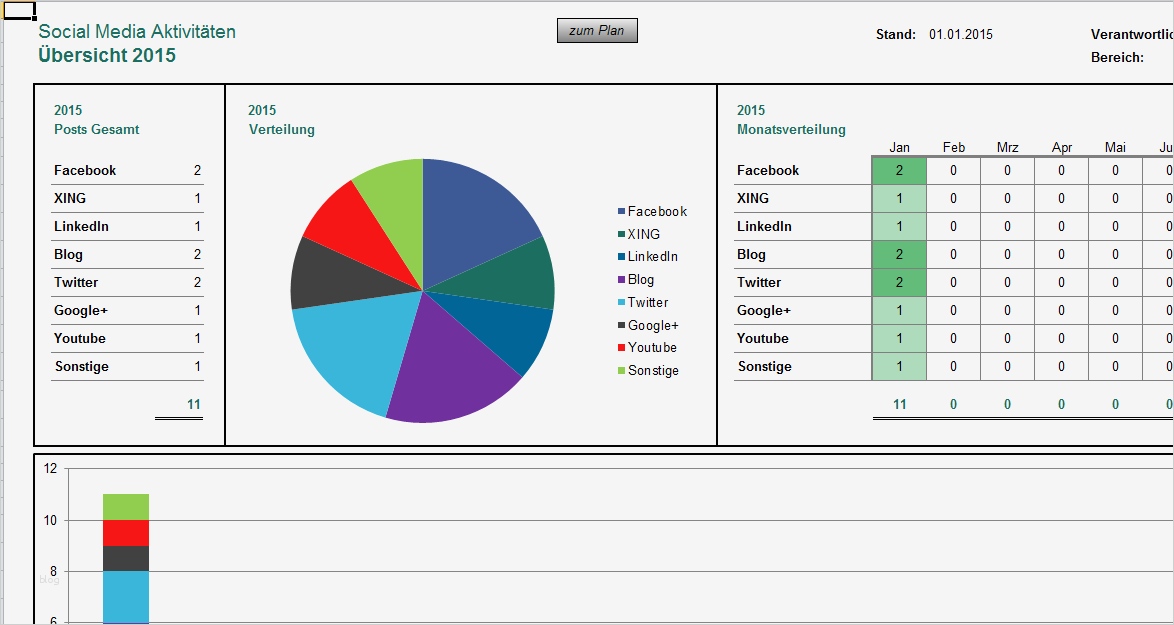
Task: Click the 'Jan' column header
Action: click(x=899, y=147)
